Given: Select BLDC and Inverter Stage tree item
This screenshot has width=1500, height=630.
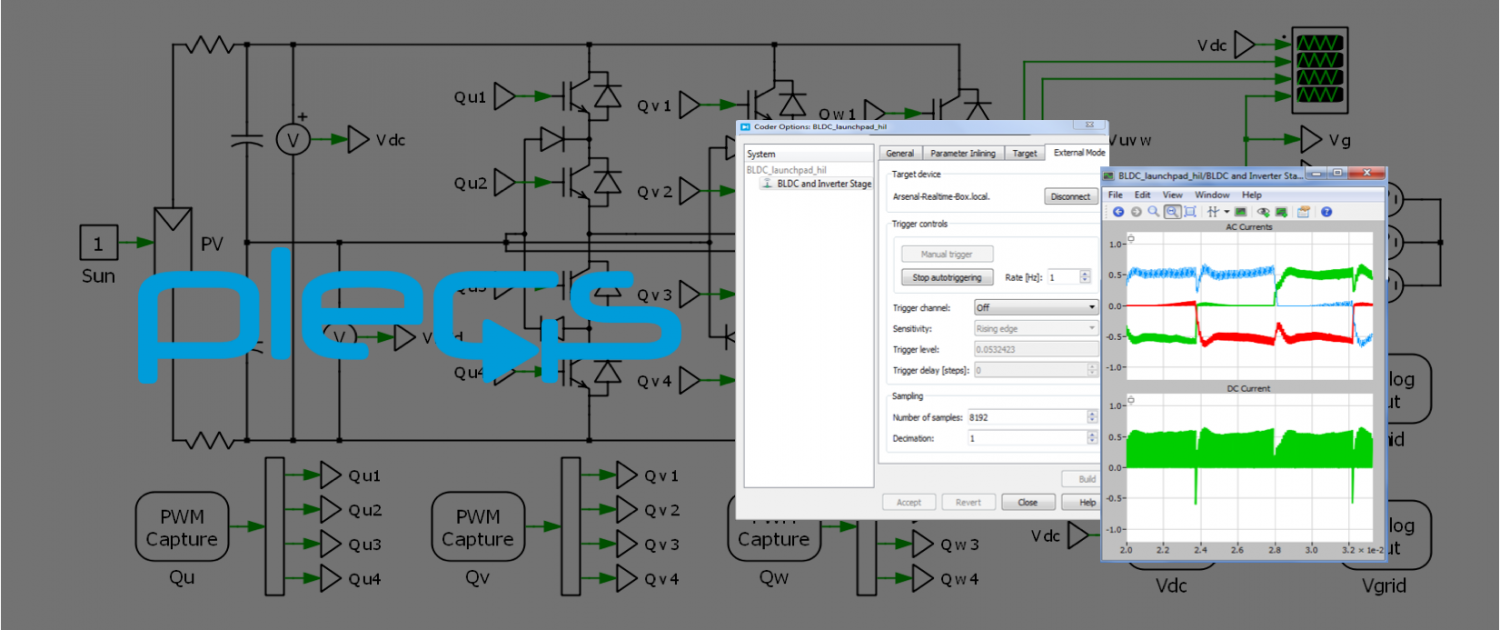Looking at the screenshot, I should [x=816, y=184].
